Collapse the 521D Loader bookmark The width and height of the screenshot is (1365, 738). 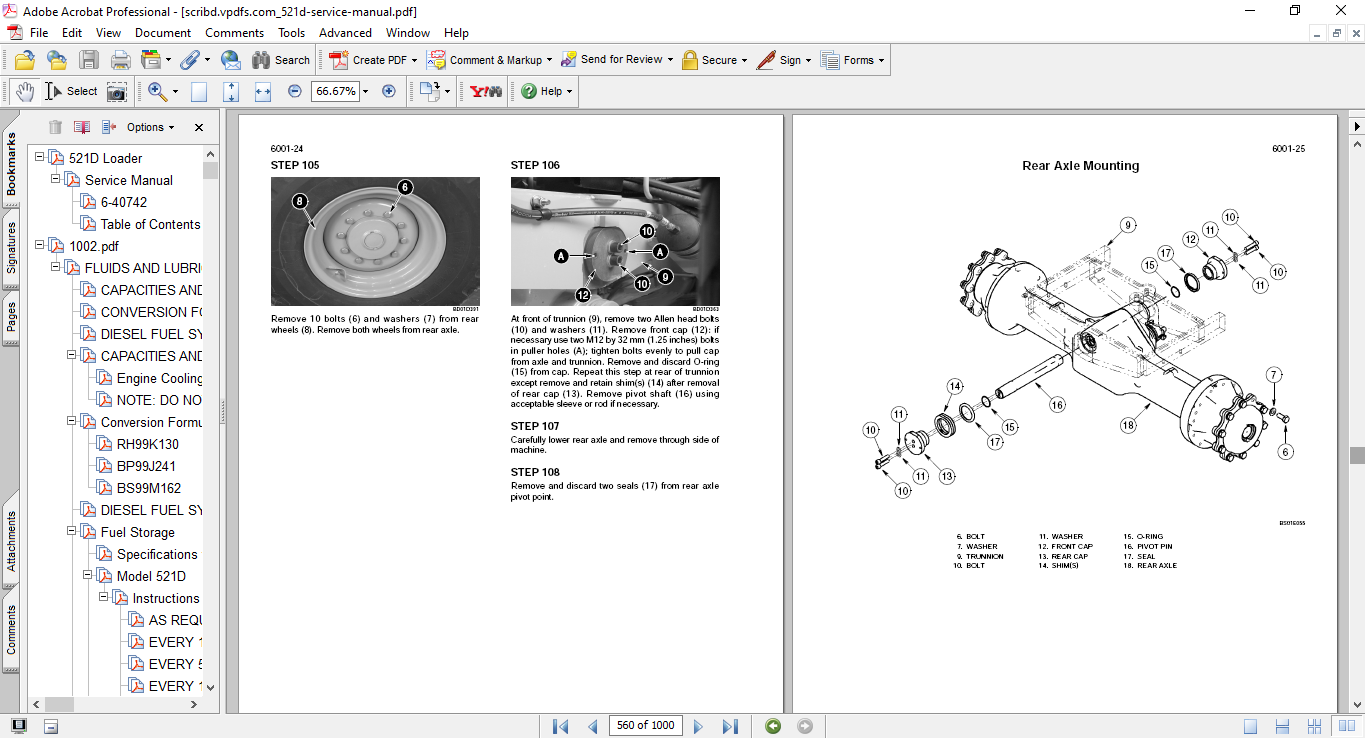coord(40,158)
